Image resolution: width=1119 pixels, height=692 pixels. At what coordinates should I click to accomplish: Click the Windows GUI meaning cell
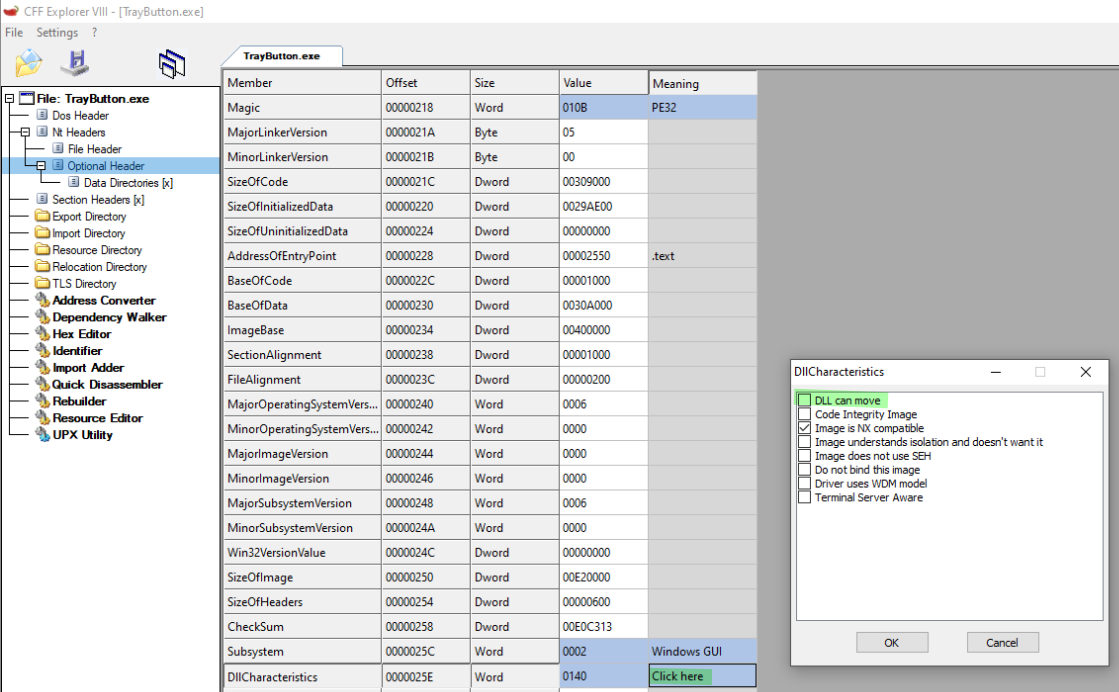702,651
